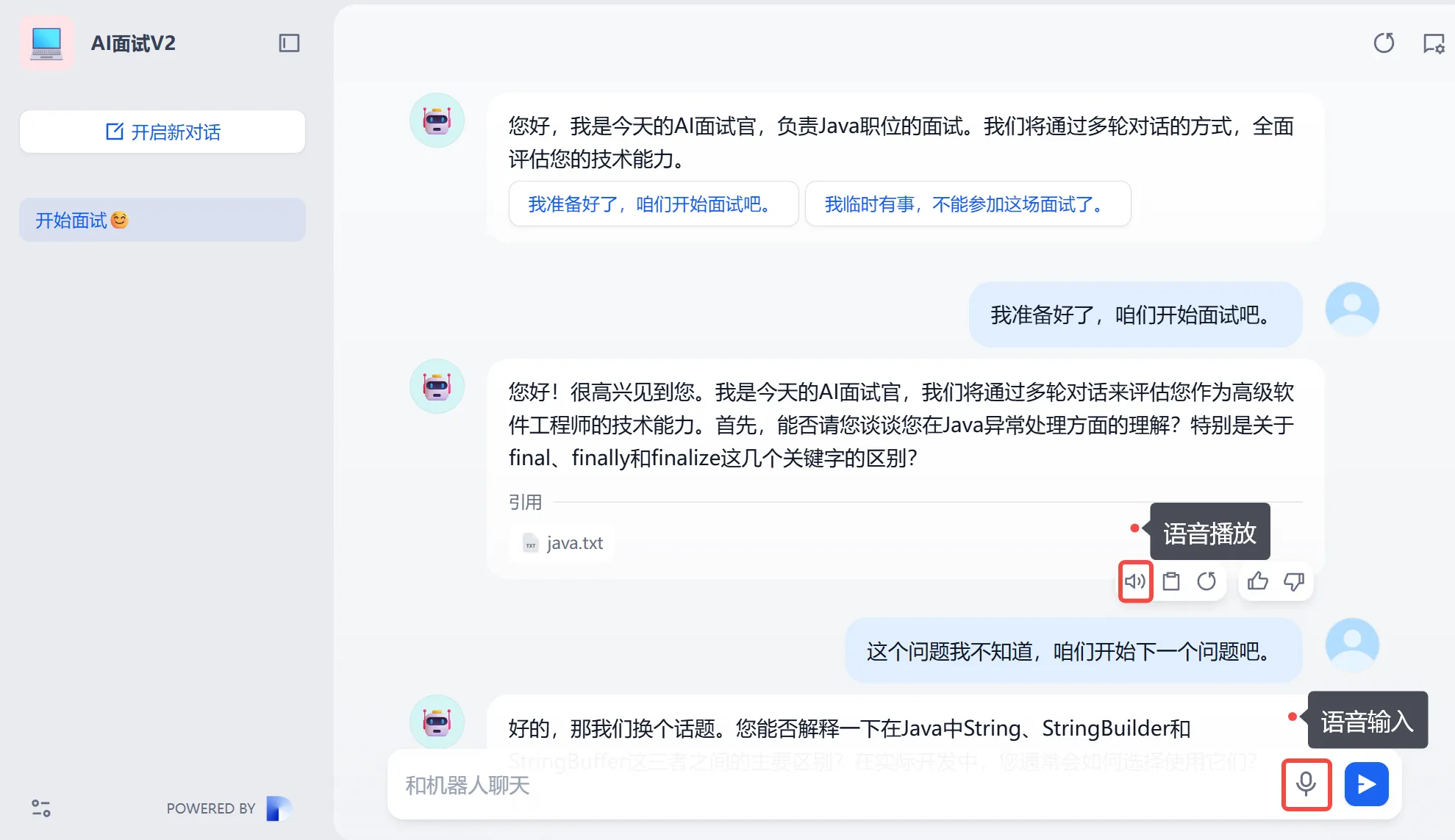The height and width of the screenshot is (840, 1455).
Task: Click the voice playback speaker icon
Action: tap(1134, 581)
